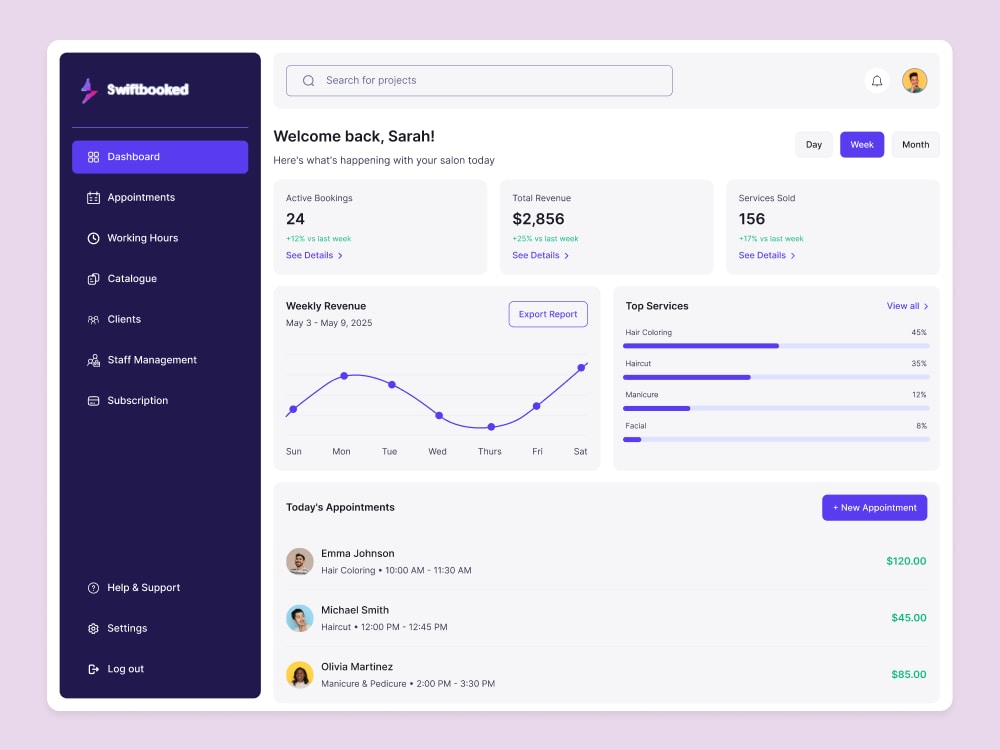
Task: Open the Dashboard menu item
Action: click(160, 157)
